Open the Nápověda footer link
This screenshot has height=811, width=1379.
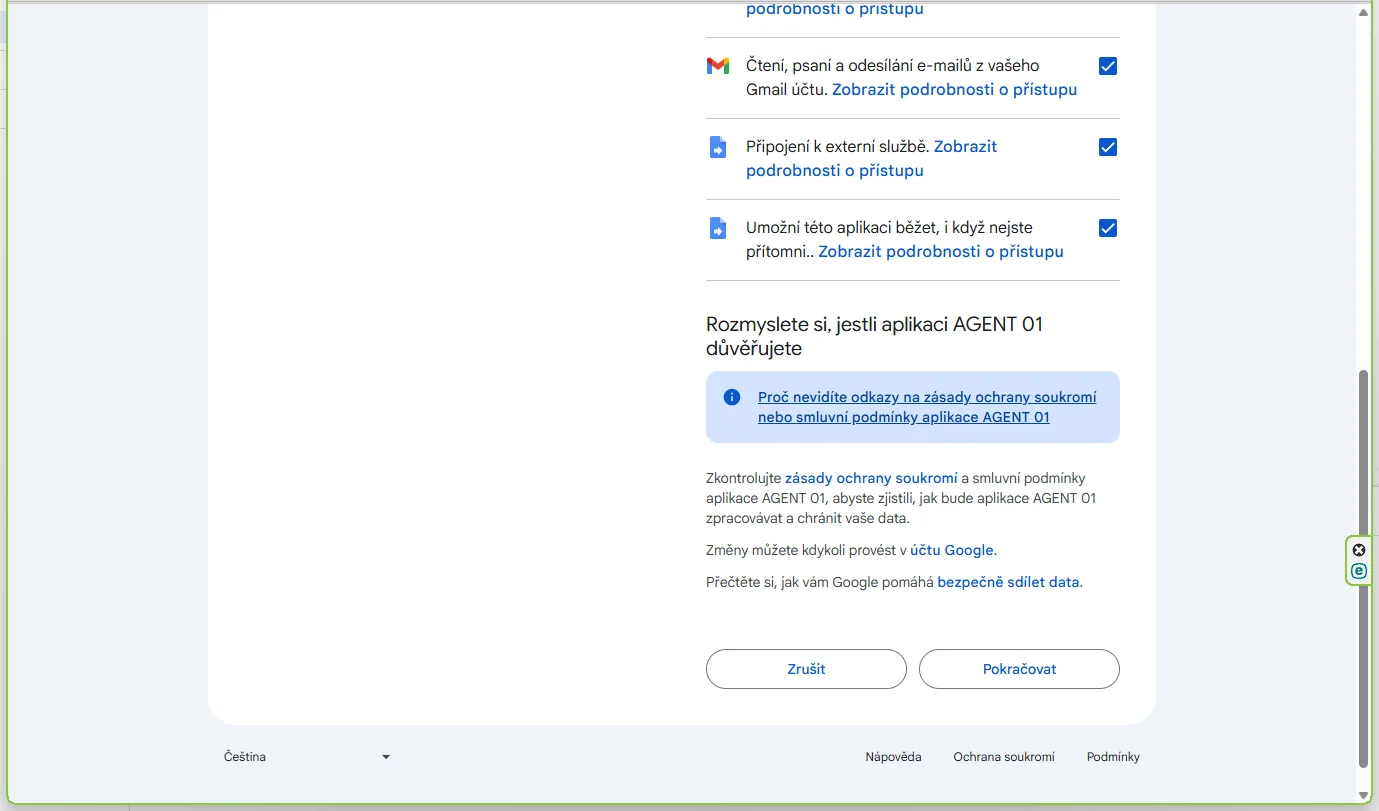click(893, 757)
